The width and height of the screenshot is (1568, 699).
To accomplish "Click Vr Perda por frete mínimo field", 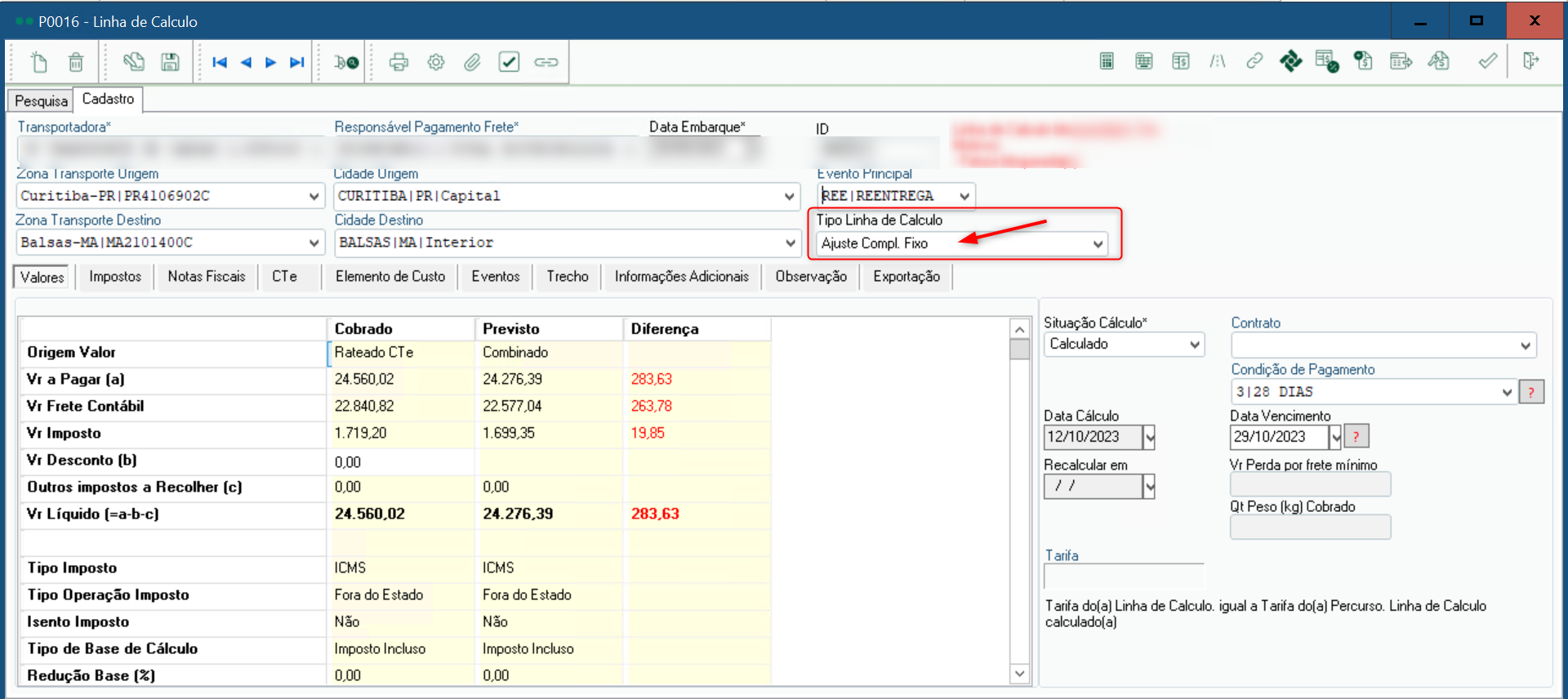I will point(1310,485).
